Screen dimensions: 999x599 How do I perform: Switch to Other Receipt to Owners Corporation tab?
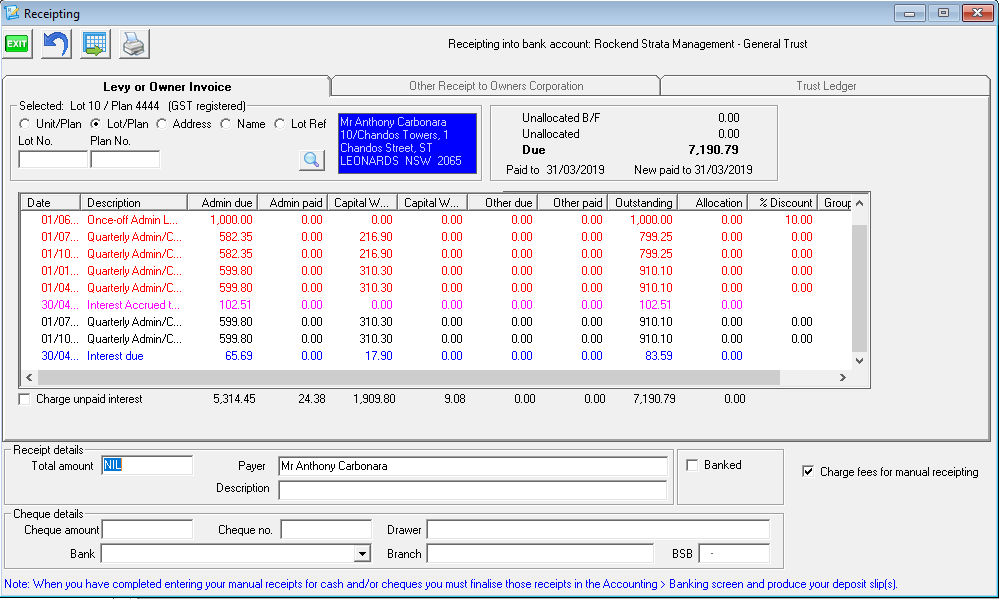(x=496, y=86)
